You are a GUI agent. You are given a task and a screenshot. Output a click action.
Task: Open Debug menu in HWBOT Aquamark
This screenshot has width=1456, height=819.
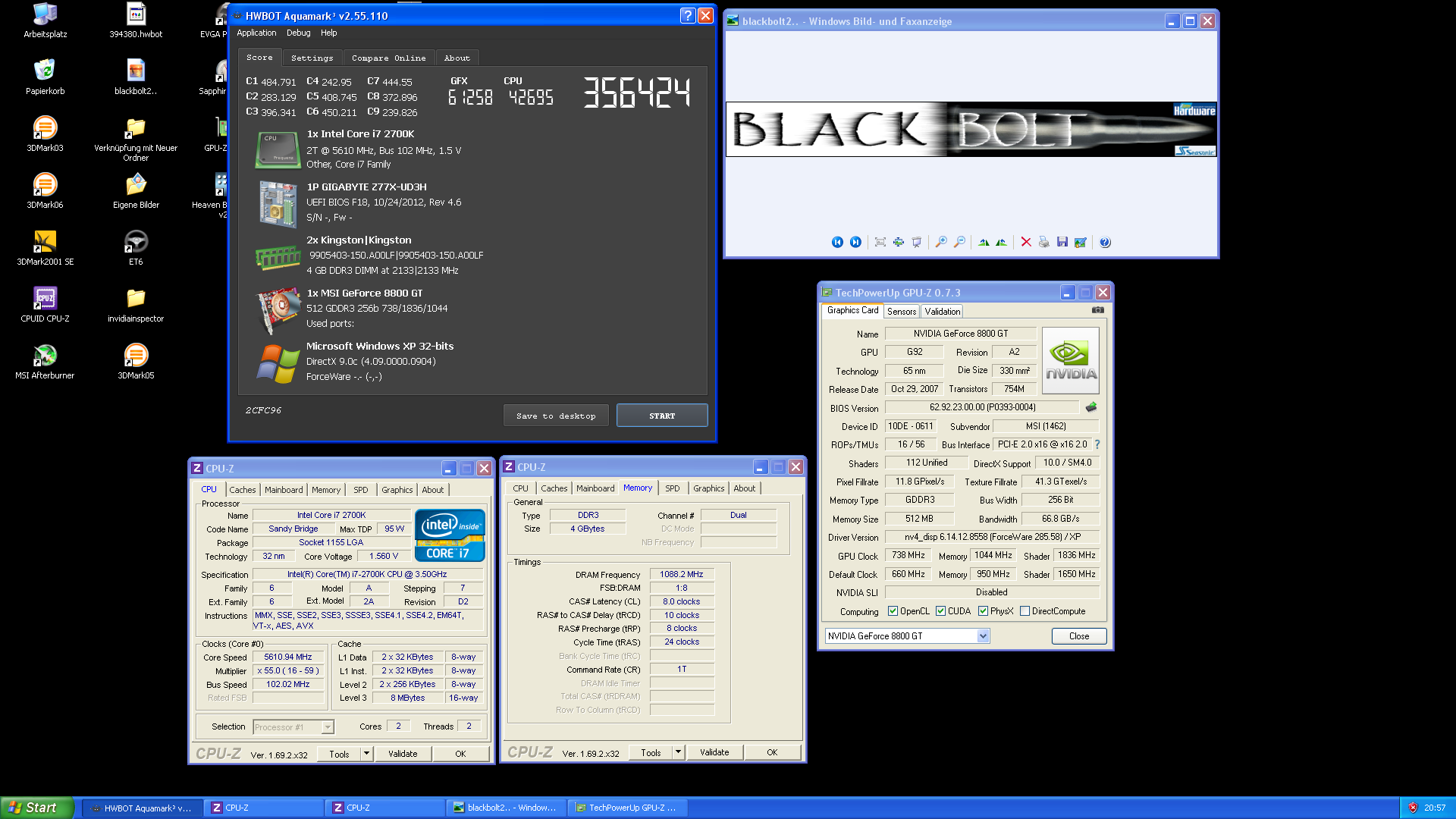pos(298,33)
